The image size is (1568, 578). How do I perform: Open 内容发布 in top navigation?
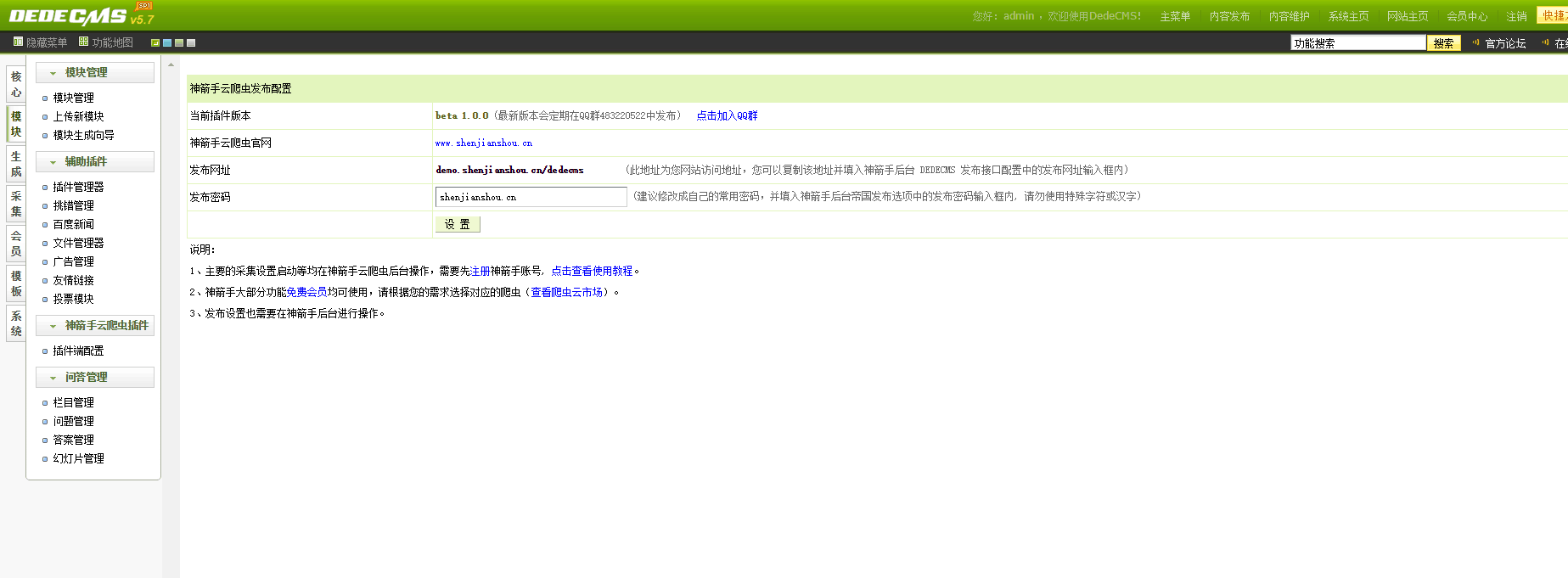(x=1229, y=16)
